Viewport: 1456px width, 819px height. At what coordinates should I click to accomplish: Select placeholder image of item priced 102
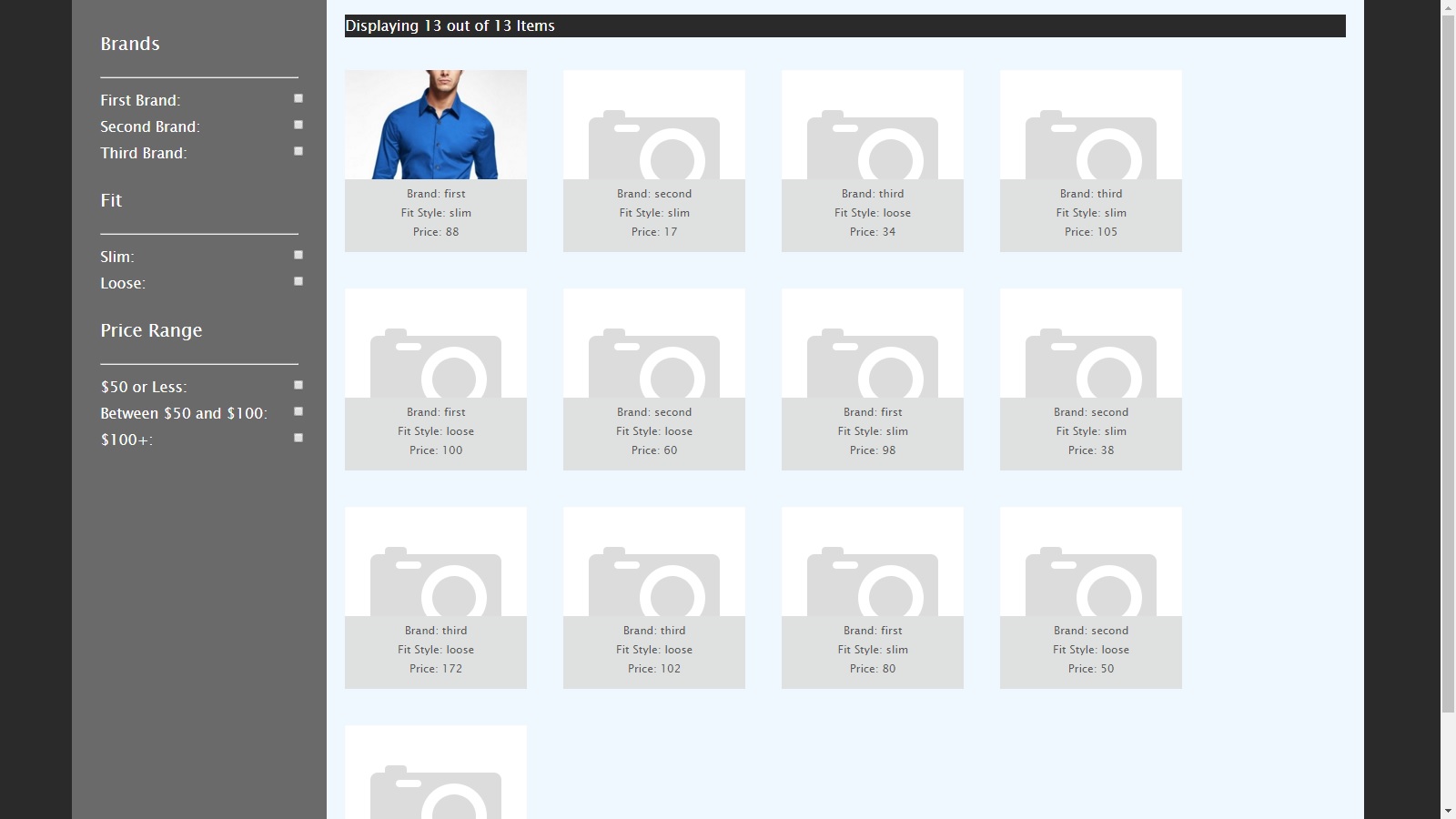point(654,561)
